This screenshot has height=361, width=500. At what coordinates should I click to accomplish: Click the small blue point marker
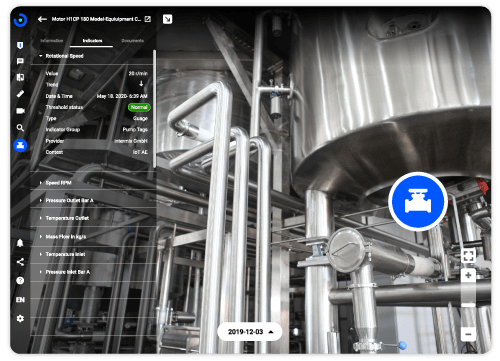(x=403, y=345)
